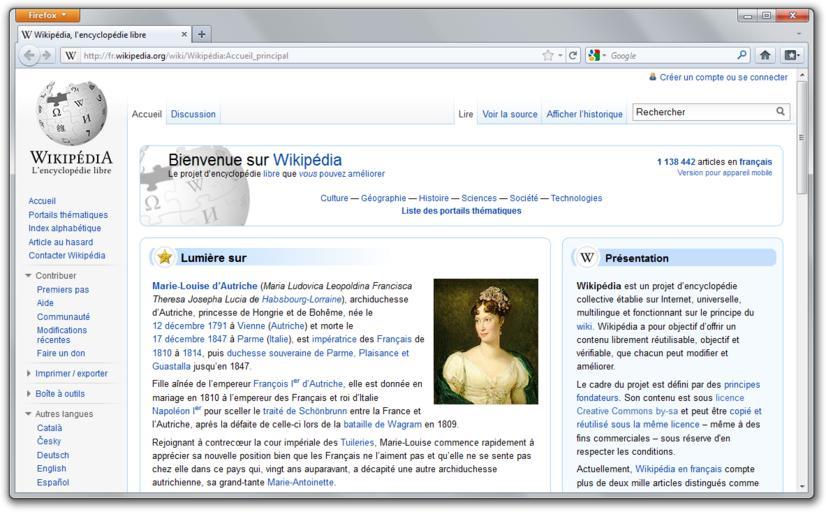Open a new tab with plus button

coord(201,34)
